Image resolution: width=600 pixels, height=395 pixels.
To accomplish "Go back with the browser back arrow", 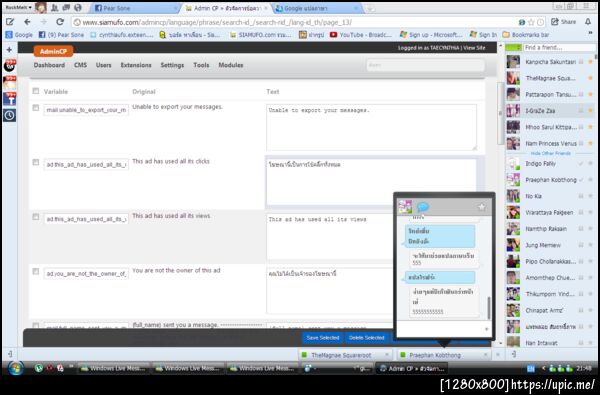I will pos(27,22).
